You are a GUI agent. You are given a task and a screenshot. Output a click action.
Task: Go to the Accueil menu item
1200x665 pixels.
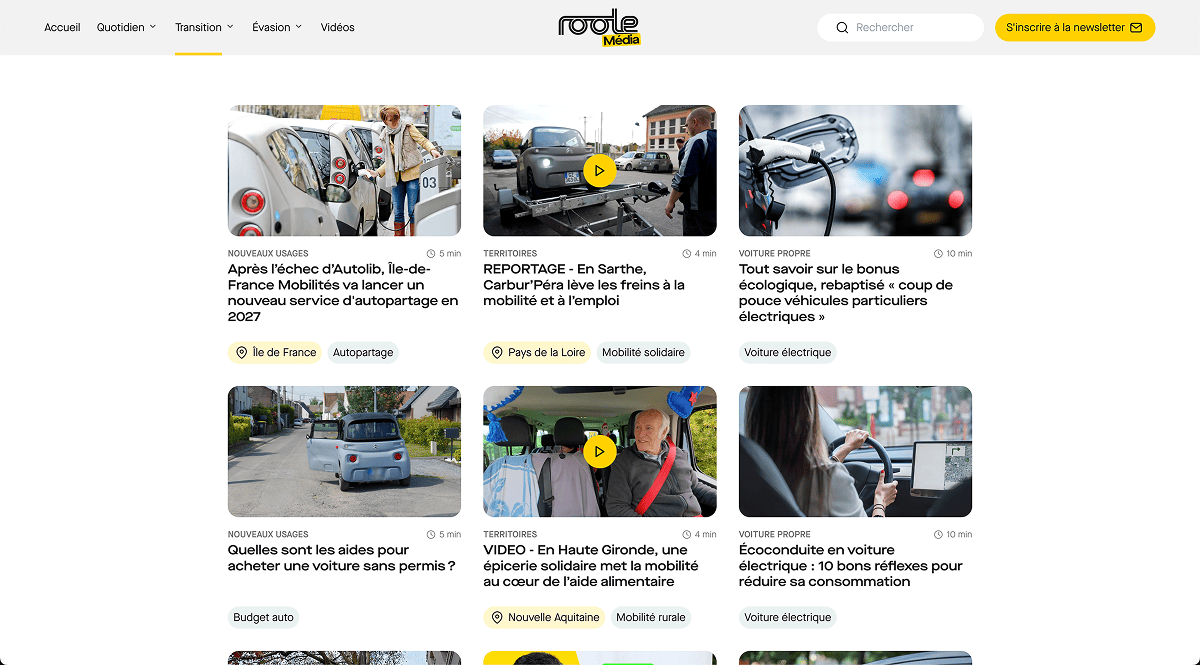(x=62, y=27)
